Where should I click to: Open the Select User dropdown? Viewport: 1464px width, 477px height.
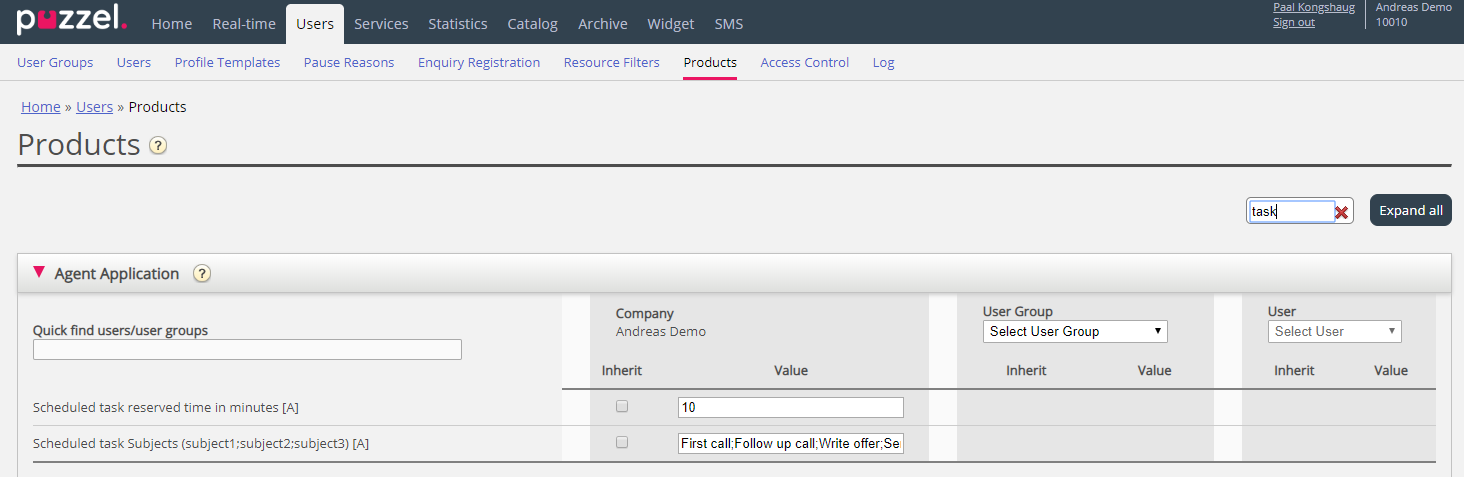1334,332
